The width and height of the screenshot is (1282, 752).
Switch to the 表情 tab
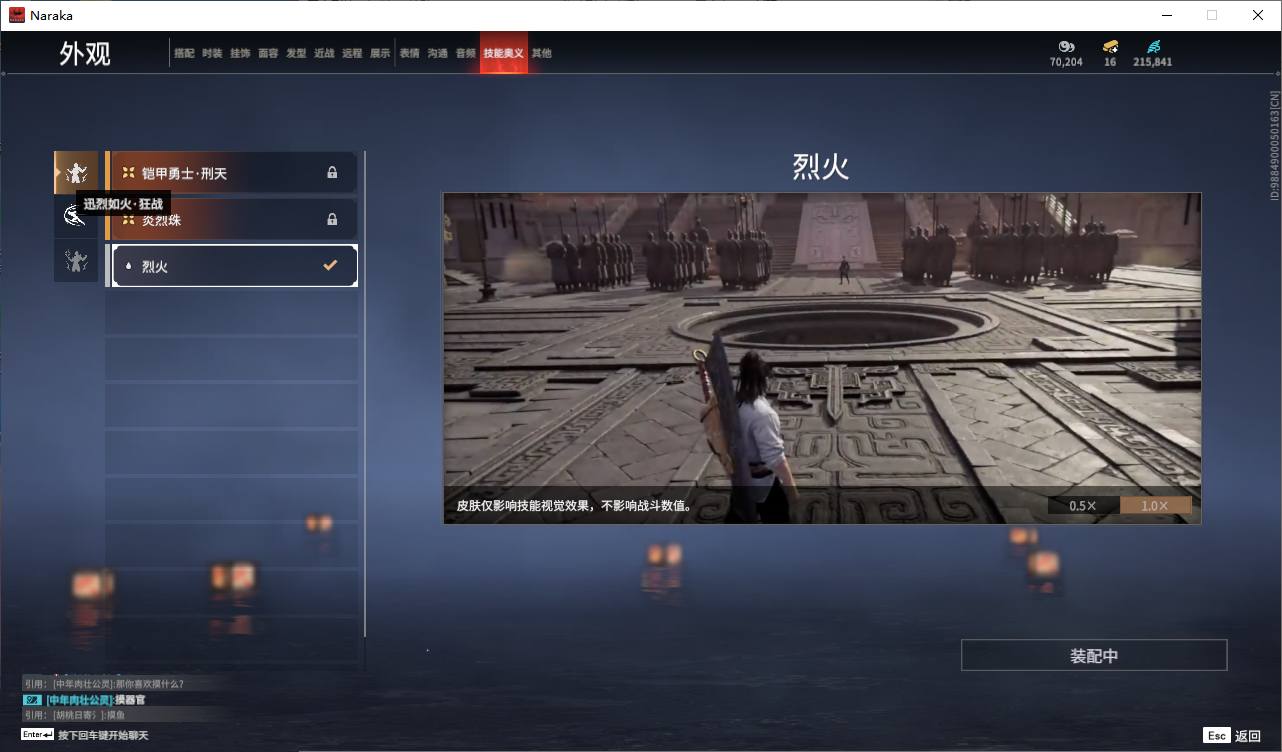point(409,53)
